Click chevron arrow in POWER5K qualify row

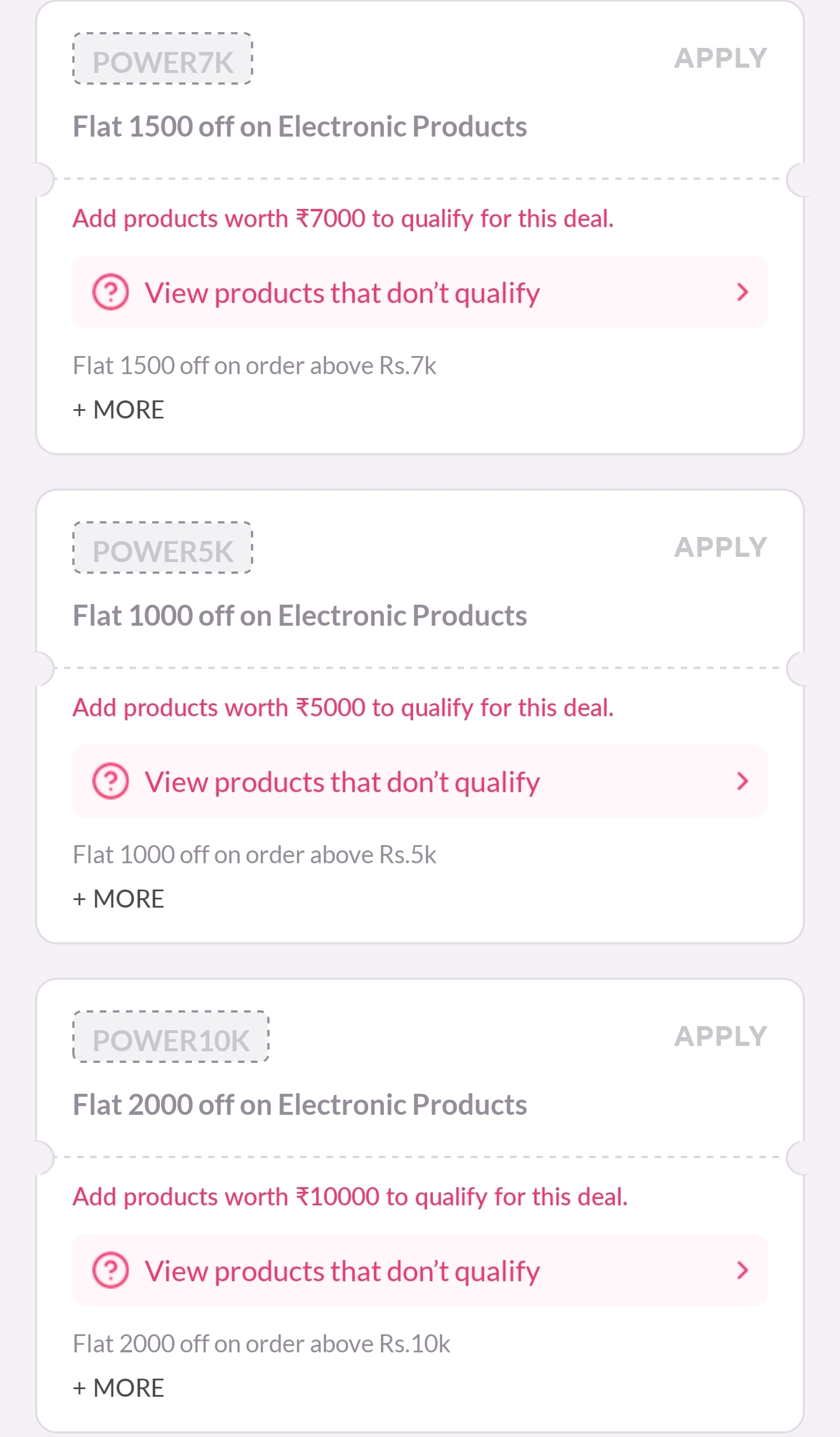(742, 781)
